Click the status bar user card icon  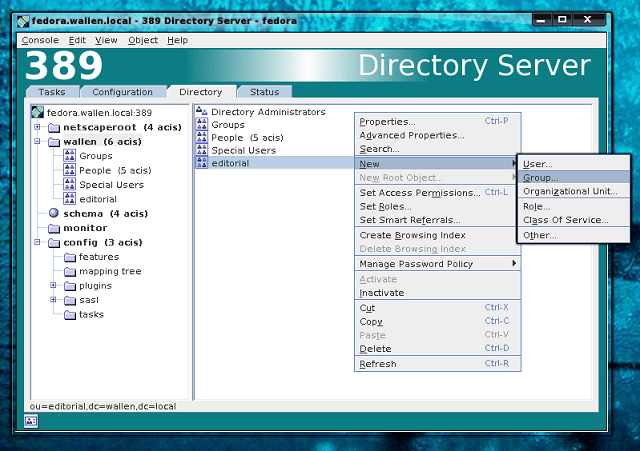click(x=31, y=421)
